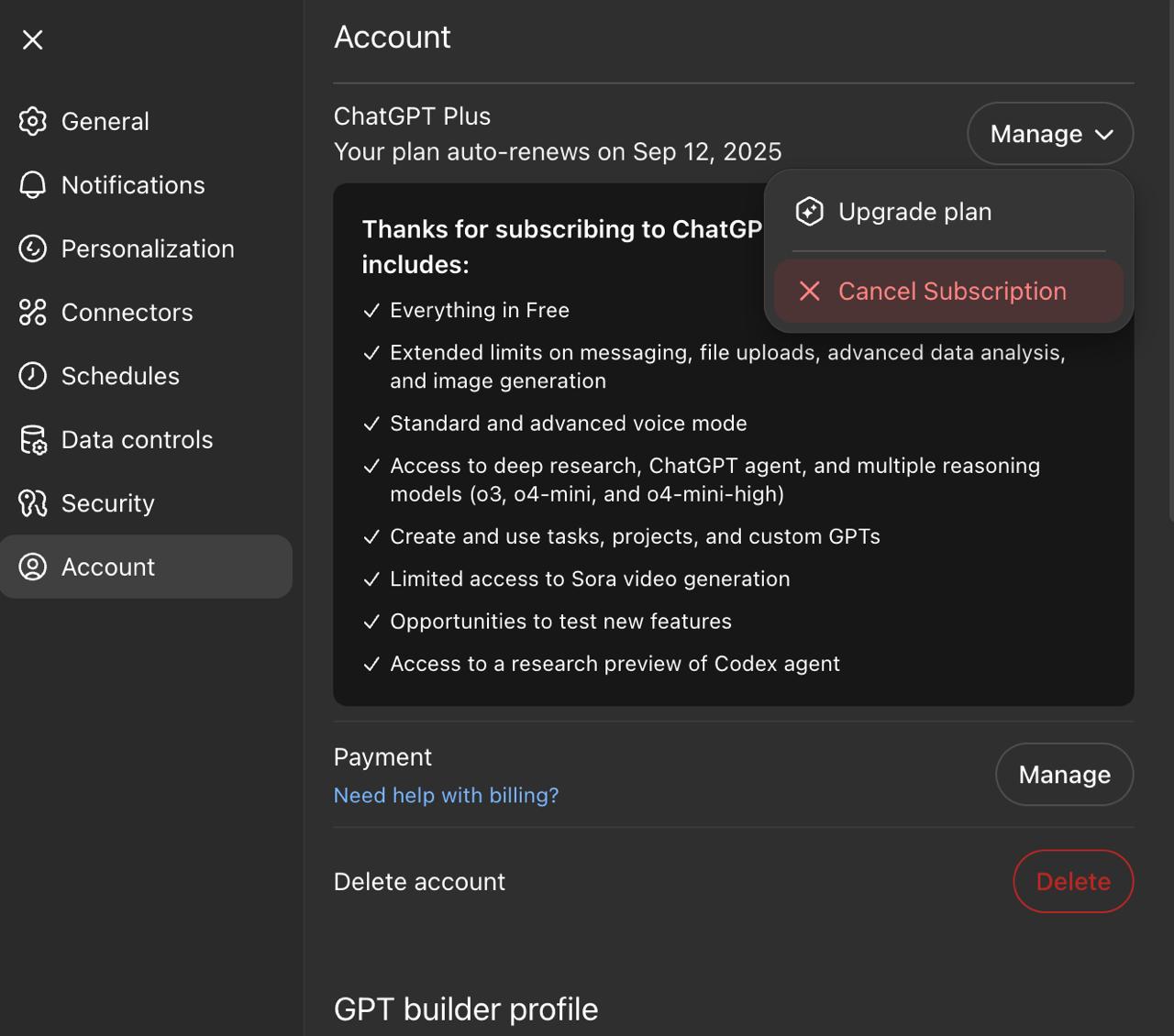Click the Connectors icon
The image size is (1174, 1036).
[x=33, y=312]
